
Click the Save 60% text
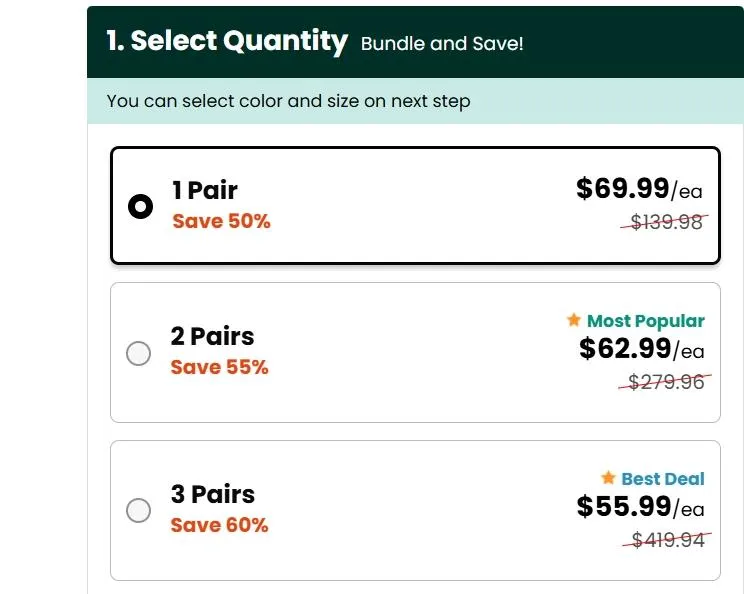pyautogui.click(x=219, y=525)
